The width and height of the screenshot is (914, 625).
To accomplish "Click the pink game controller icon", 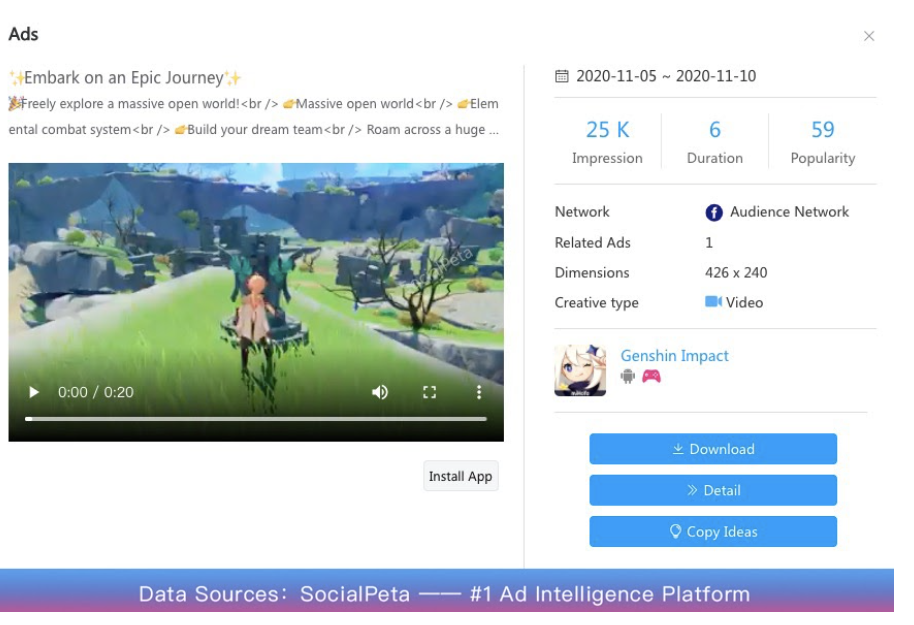I will (651, 377).
